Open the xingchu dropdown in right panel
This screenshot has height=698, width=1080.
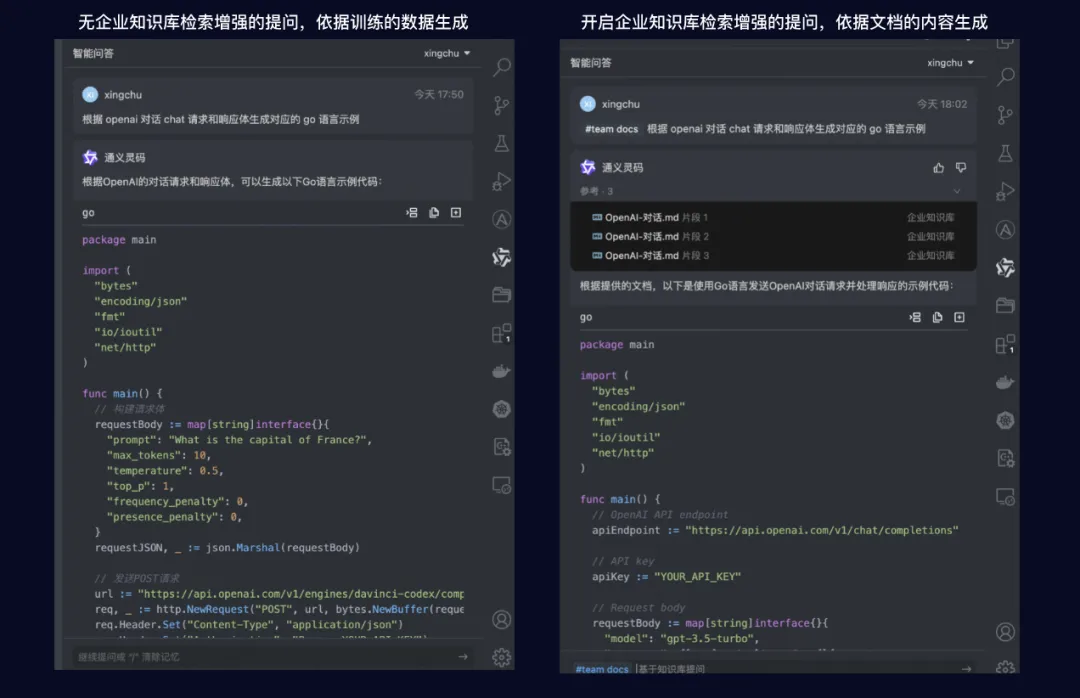tap(948, 62)
